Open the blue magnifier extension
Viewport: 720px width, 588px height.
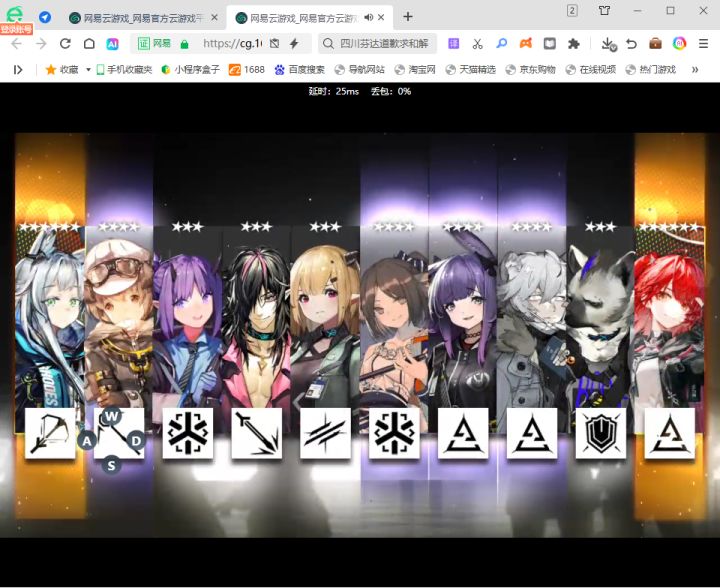click(x=501, y=44)
